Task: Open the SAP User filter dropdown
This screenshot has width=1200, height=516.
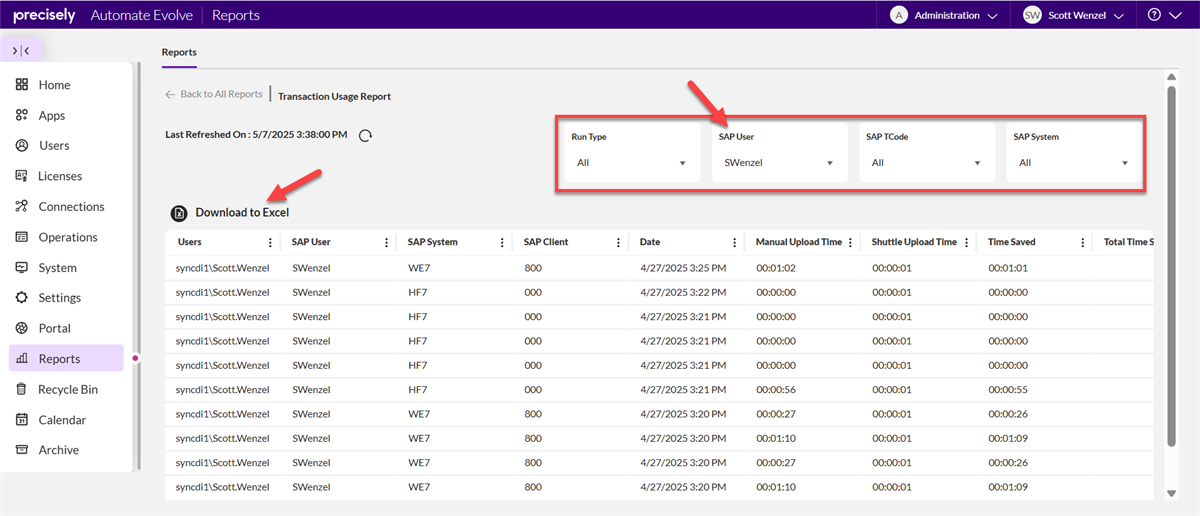Action: 778,162
